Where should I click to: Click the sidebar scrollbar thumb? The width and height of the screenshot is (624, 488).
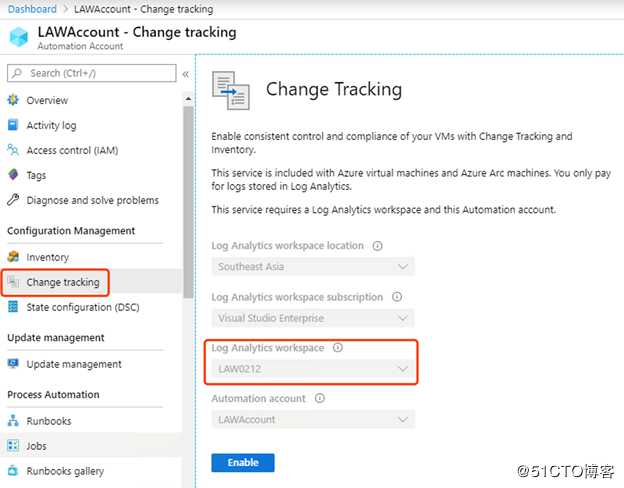188,202
